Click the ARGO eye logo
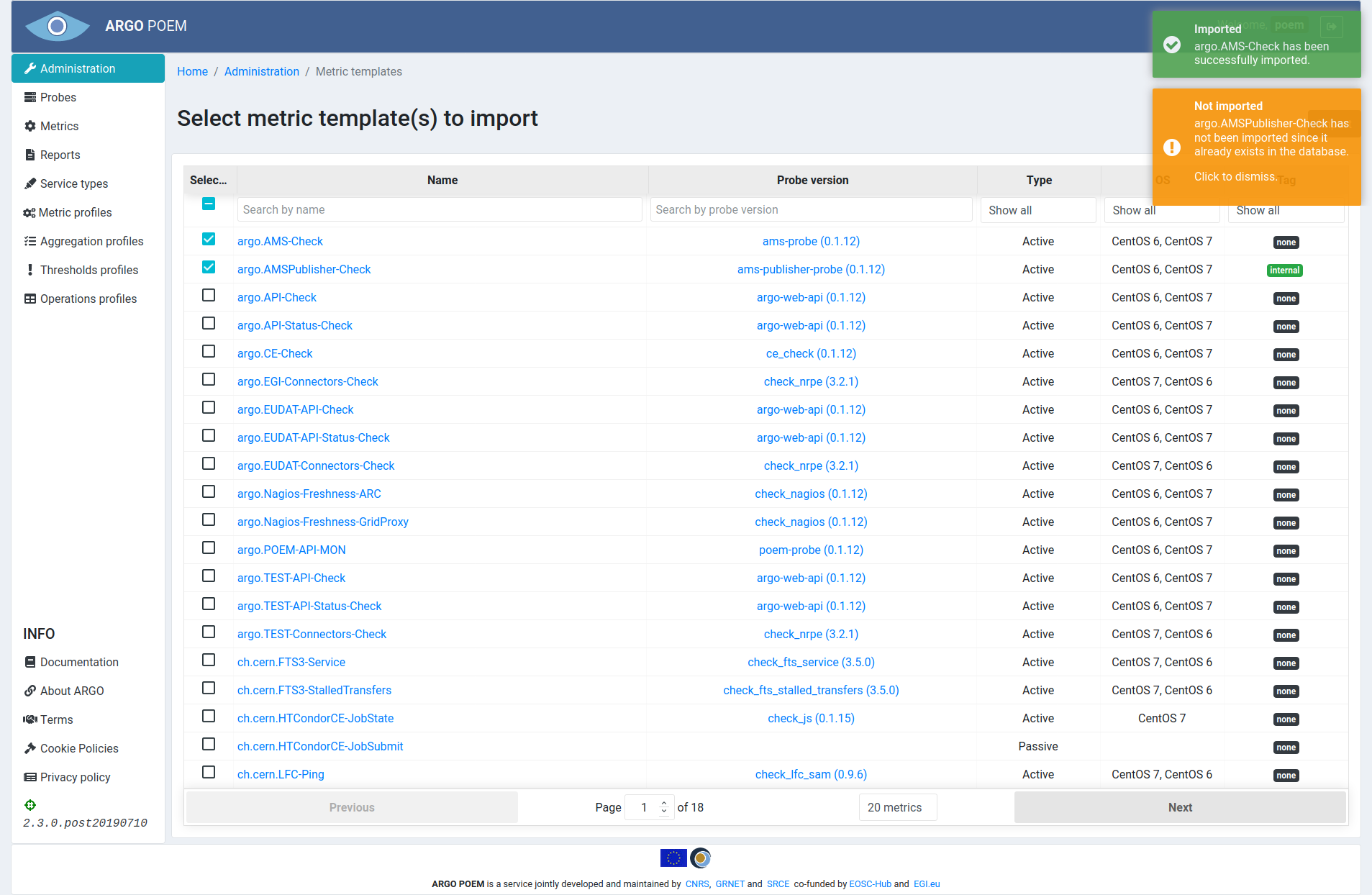Viewport: 1372px width, 895px height. coord(58,26)
